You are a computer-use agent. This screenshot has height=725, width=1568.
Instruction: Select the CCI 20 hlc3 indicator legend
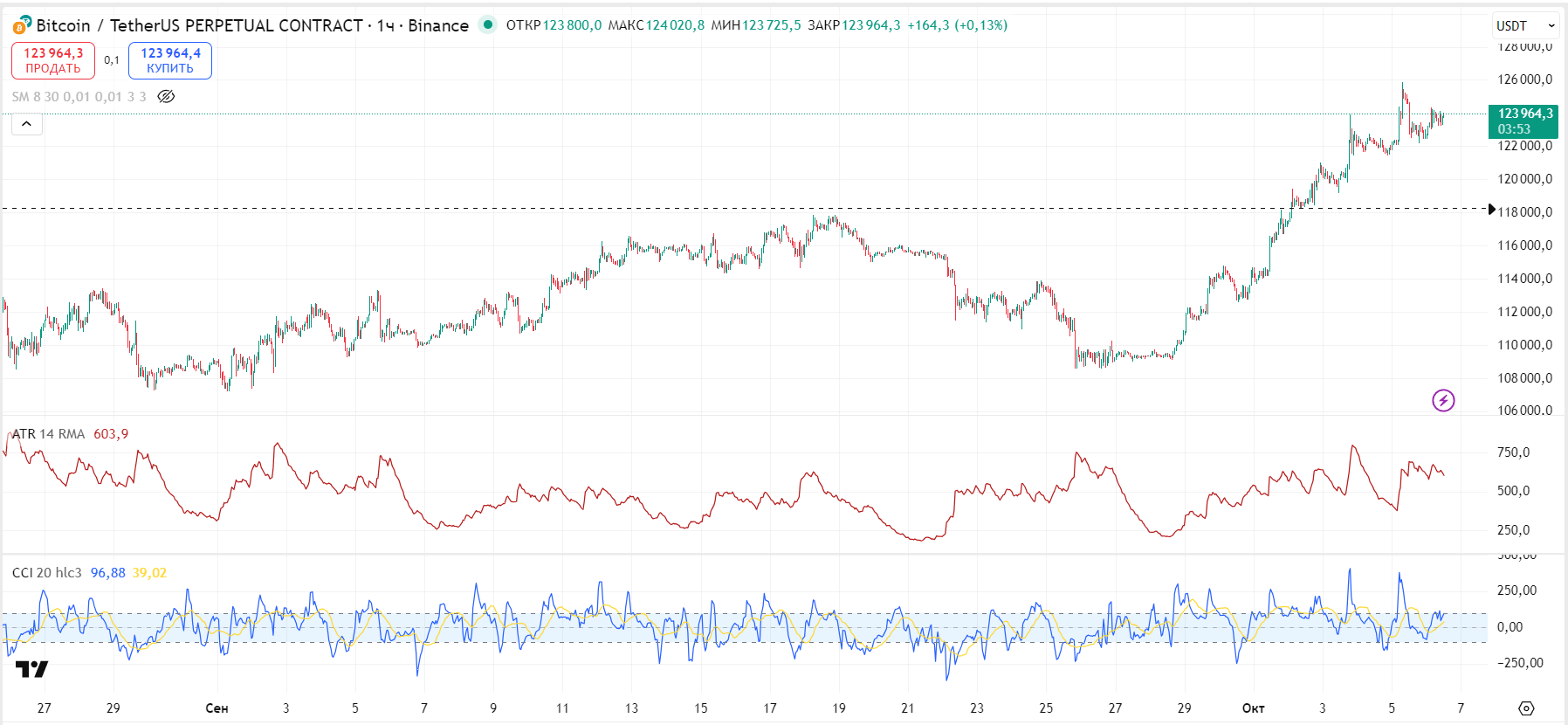[x=47, y=573]
